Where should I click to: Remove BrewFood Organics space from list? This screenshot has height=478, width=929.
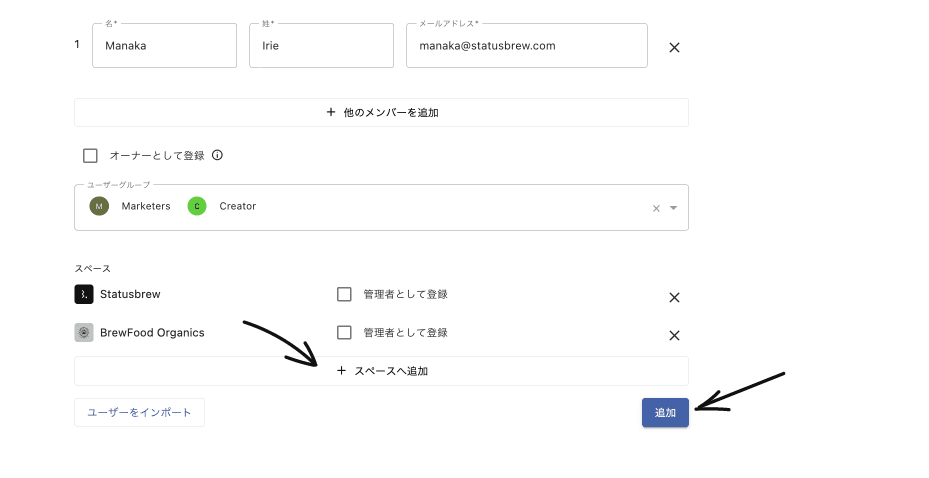674,335
